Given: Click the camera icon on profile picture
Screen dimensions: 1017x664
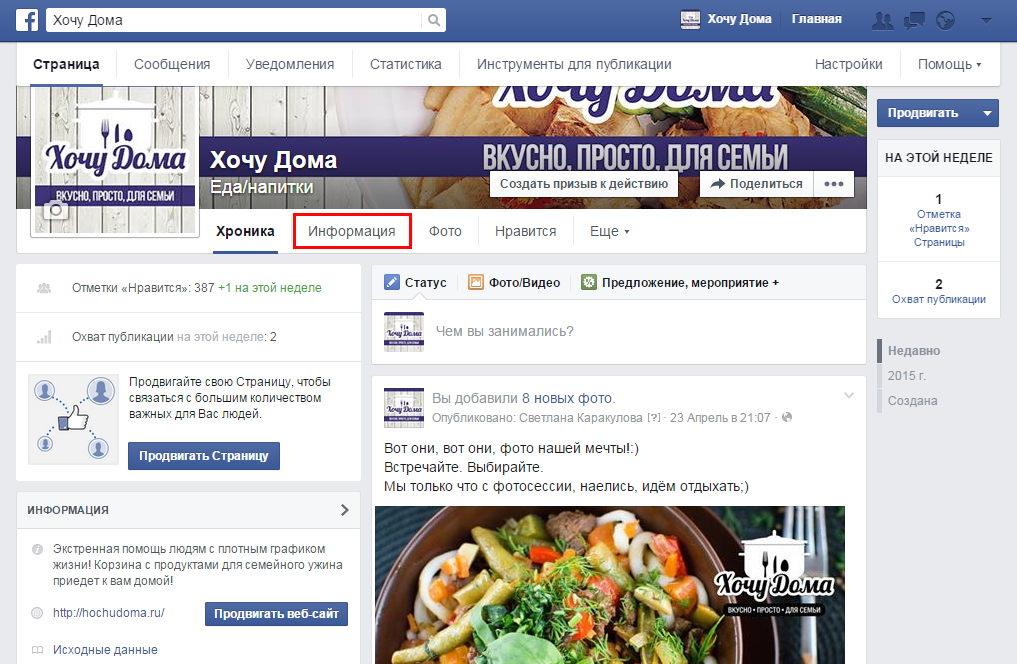Looking at the screenshot, I should [x=56, y=210].
